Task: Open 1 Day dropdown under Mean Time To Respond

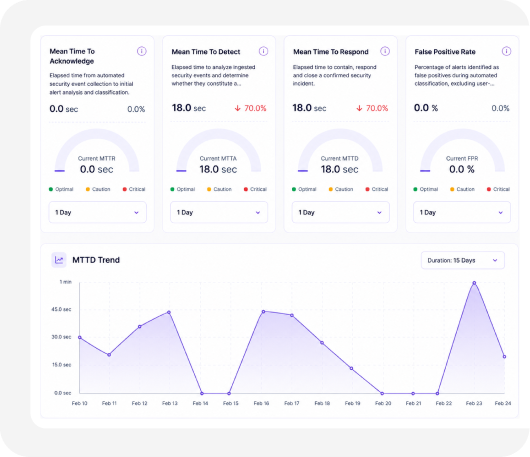Action: 341,212
